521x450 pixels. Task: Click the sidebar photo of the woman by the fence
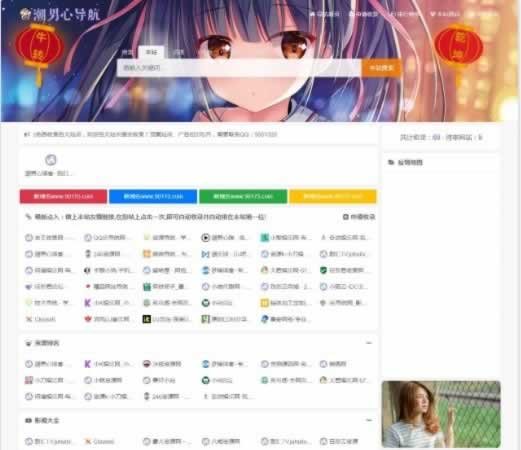(x=441, y=414)
